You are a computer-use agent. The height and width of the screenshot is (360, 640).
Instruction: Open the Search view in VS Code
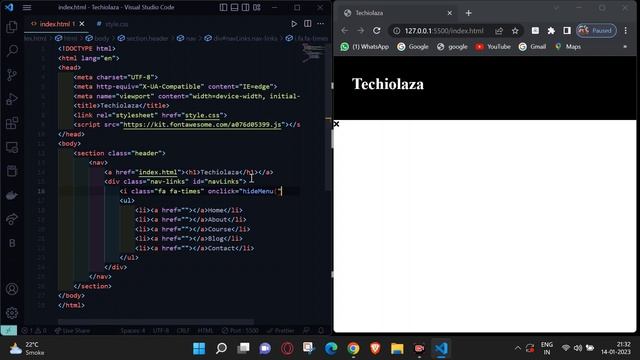click(12, 51)
